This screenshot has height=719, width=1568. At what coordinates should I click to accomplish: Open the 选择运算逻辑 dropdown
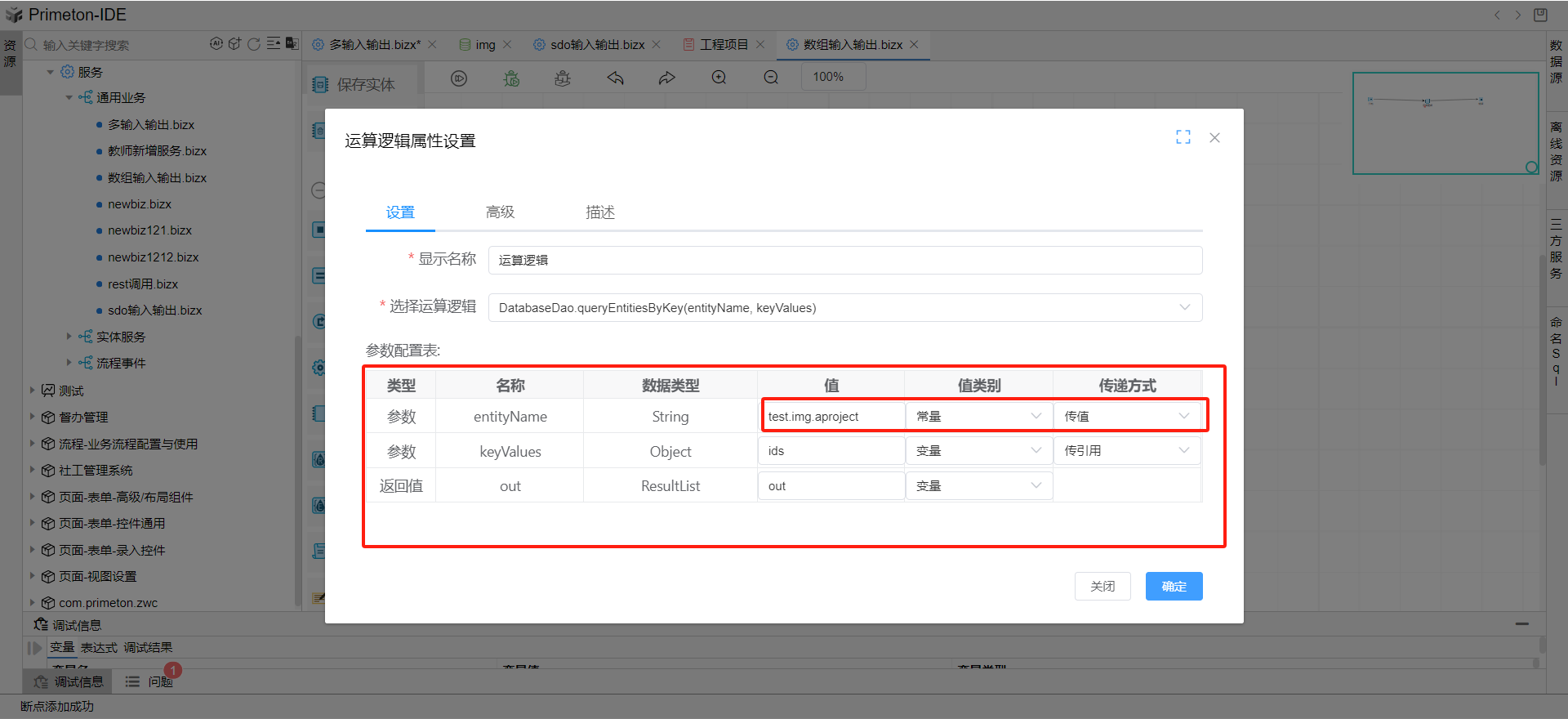(x=1183, y=308)
